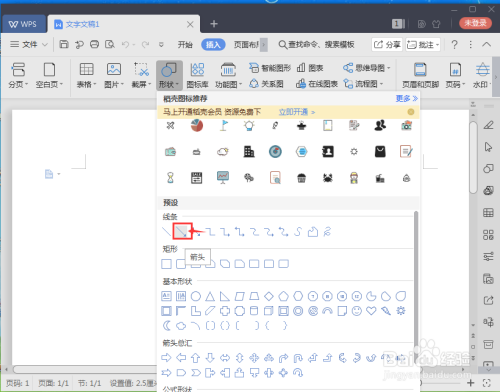Expand quick access toolbar customization arrow
This screenshot has height=392, width=500.
pos(161,44)
